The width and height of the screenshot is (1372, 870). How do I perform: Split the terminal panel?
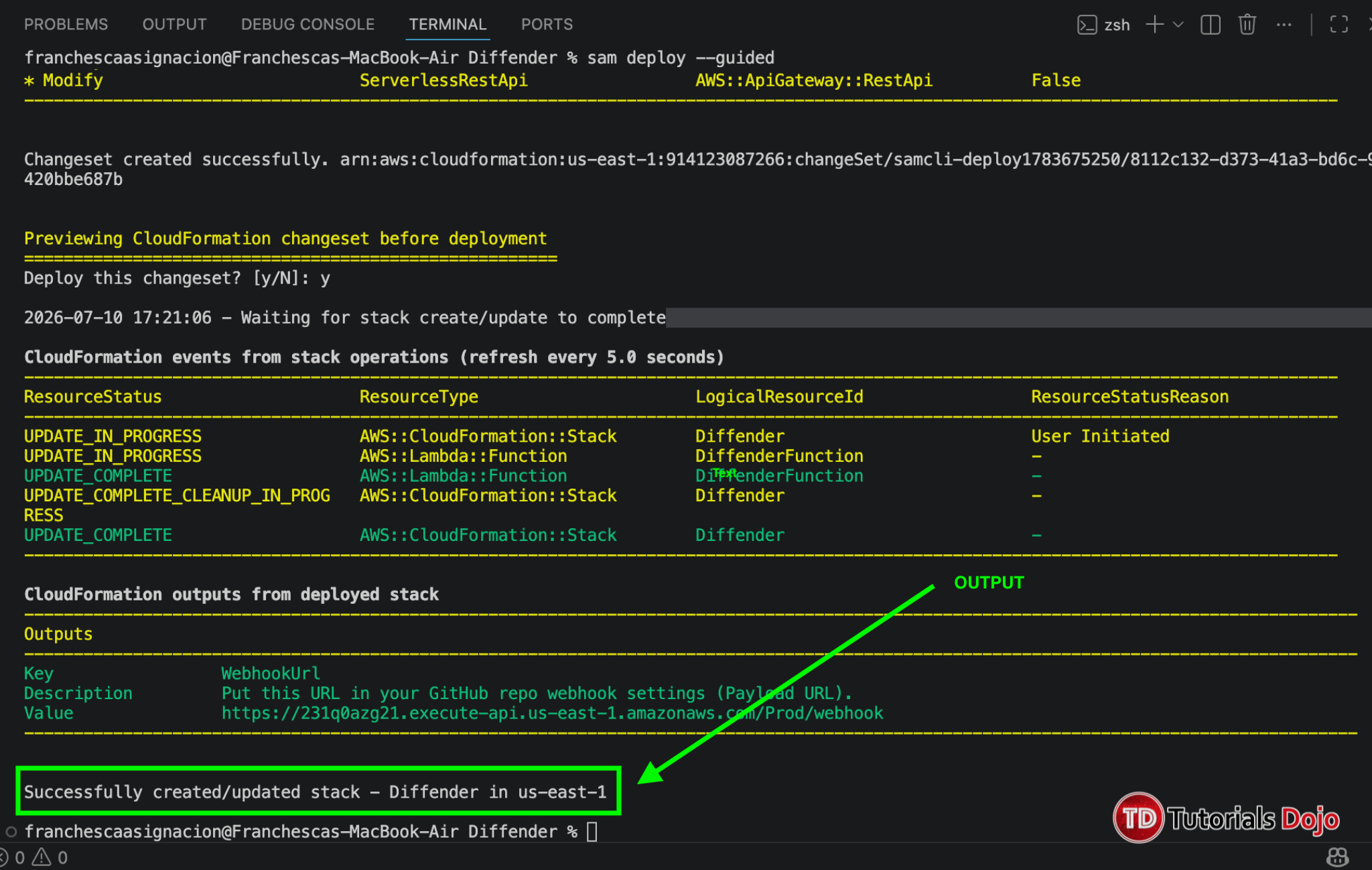tap(1211, 25)
